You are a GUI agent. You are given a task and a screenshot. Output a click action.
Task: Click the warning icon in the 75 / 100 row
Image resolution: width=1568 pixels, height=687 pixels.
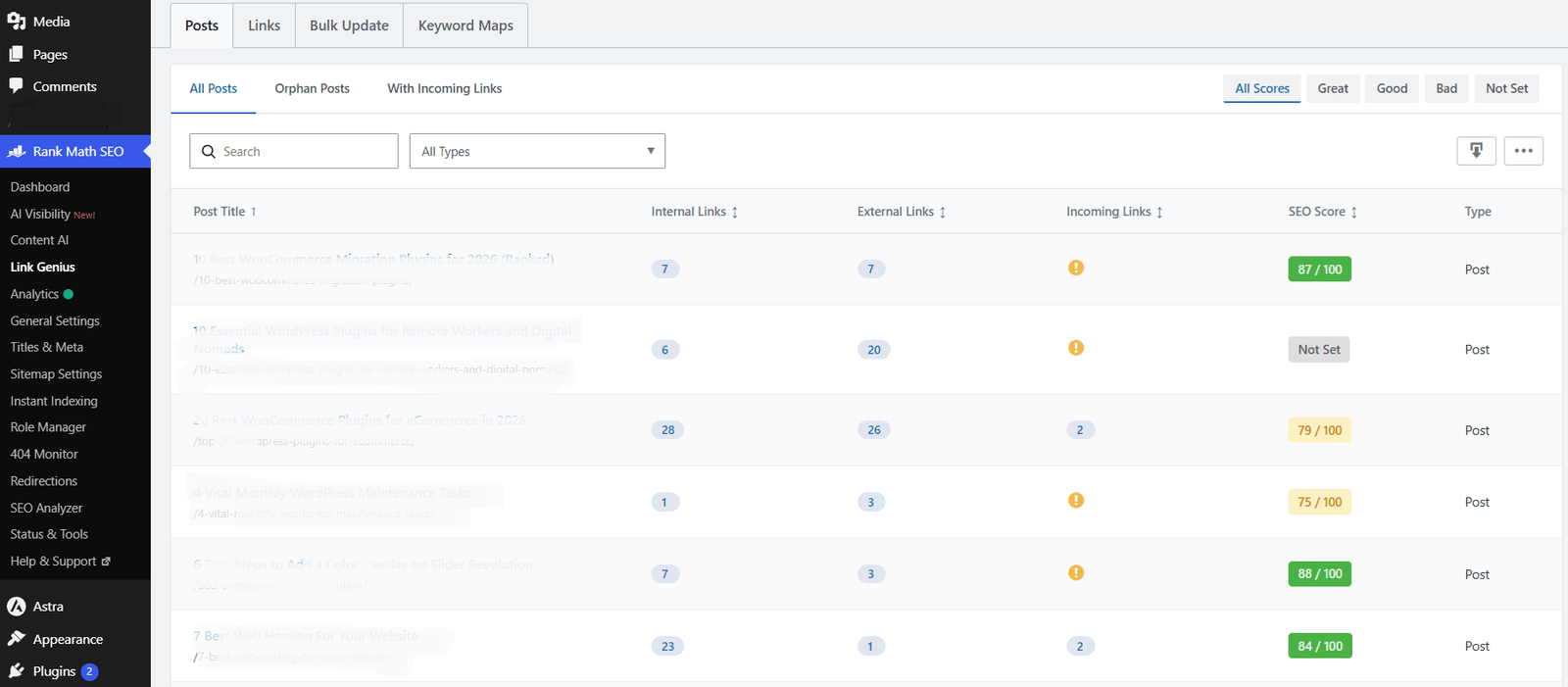tap(1076, 501)
